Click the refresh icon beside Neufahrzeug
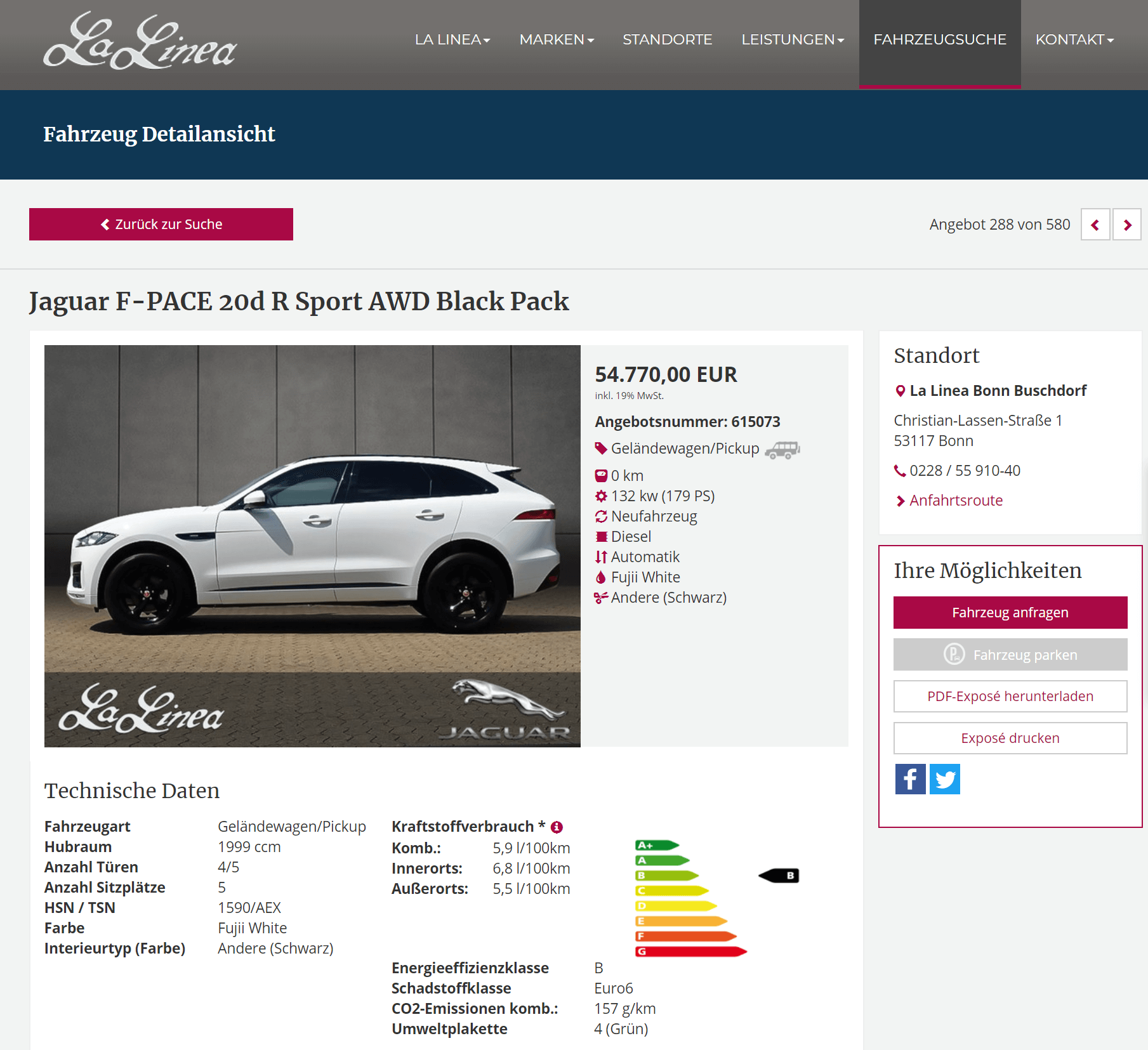Image resolution: width=1148 pixels, height=1050 pixels. click(601, 516)
